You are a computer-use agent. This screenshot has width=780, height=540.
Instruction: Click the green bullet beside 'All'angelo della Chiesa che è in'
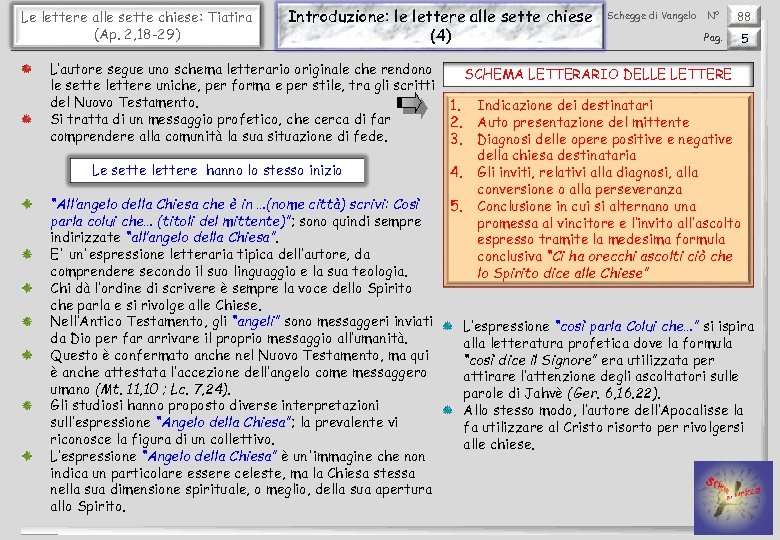pos(27,204)
